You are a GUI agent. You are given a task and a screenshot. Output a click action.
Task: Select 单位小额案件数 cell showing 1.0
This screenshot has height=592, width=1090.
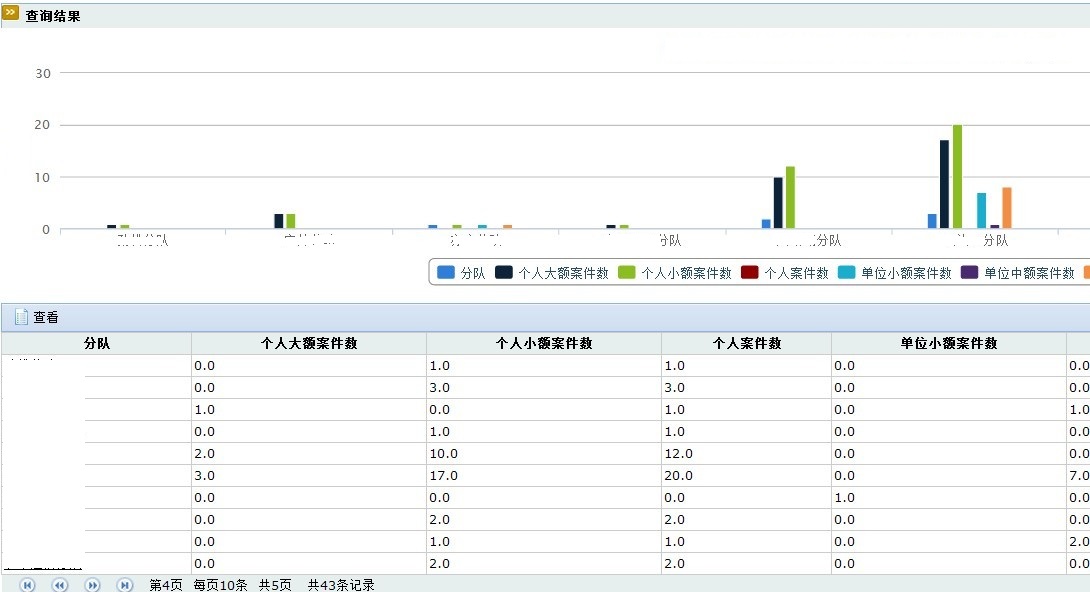pos(949,498)
